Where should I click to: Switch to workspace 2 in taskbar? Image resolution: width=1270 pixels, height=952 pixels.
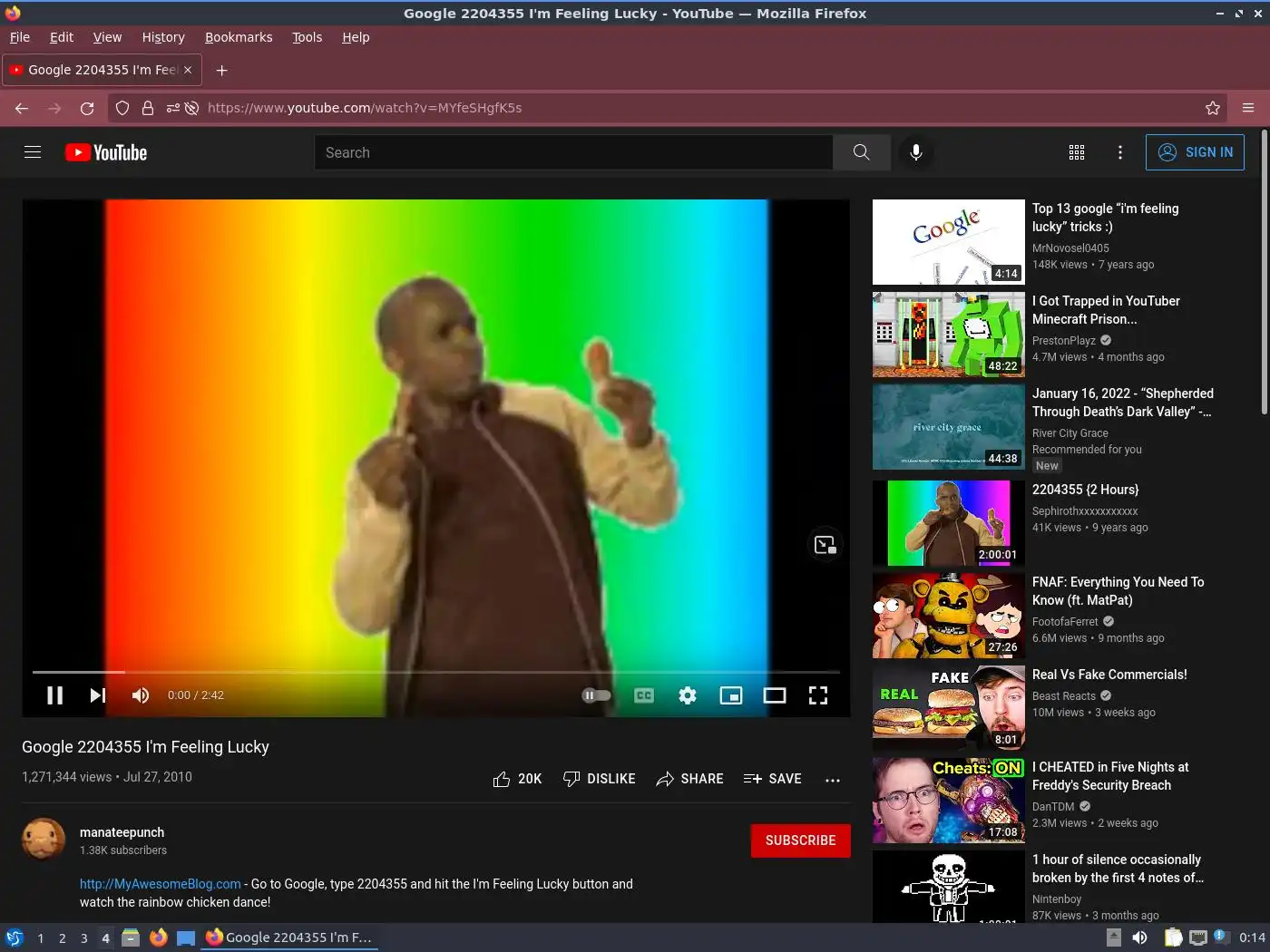tap(62, 938)
